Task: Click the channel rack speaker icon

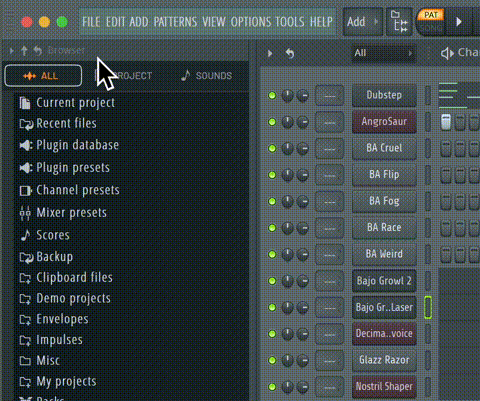Action: pyautogui.click(x=447, y=53)
